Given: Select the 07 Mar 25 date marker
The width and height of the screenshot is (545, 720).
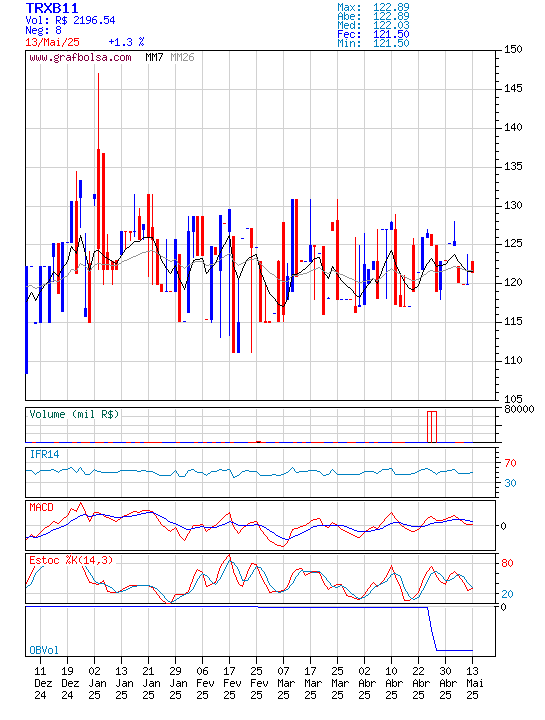Looking at the screenshot, I should coord(283,683).
